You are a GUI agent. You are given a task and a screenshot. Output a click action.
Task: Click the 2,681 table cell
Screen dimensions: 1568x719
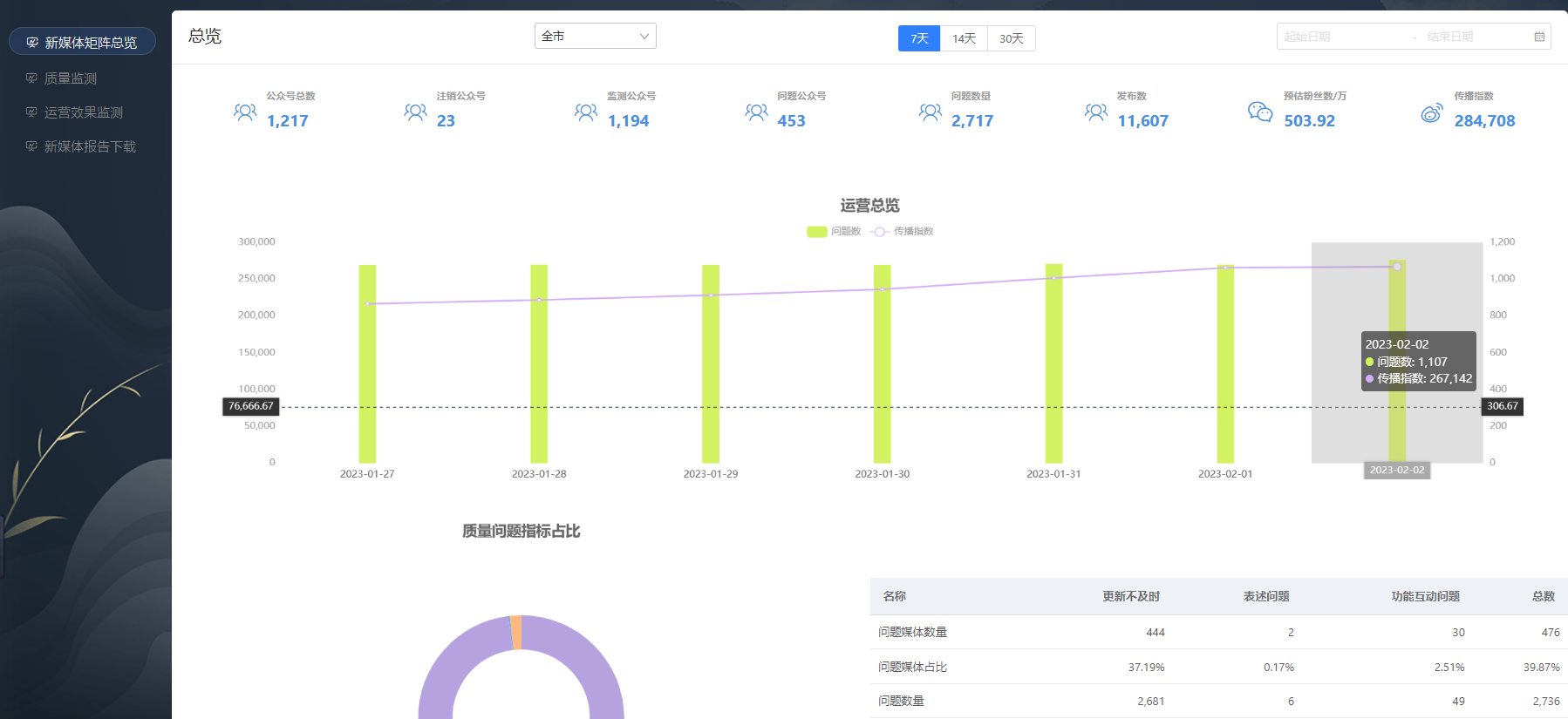(x=1150, y=701)
